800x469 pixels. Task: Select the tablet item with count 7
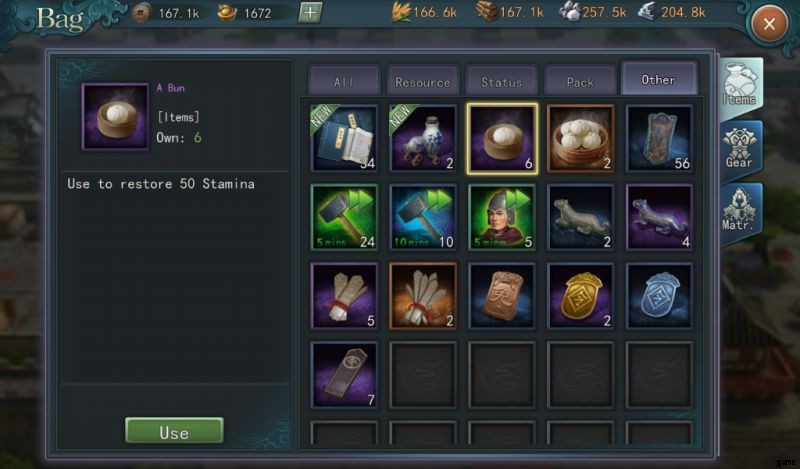344,375
